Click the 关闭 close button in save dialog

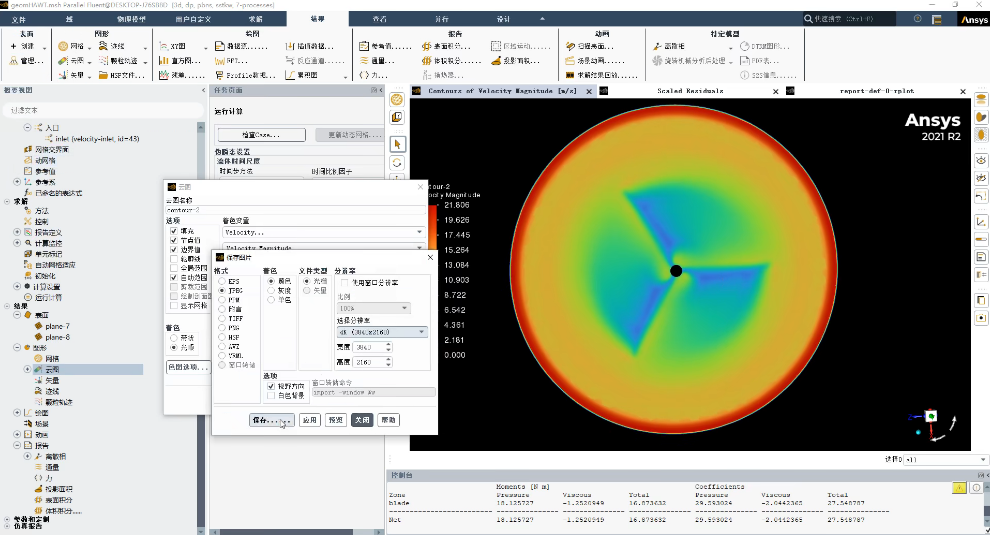click(362, 420)
